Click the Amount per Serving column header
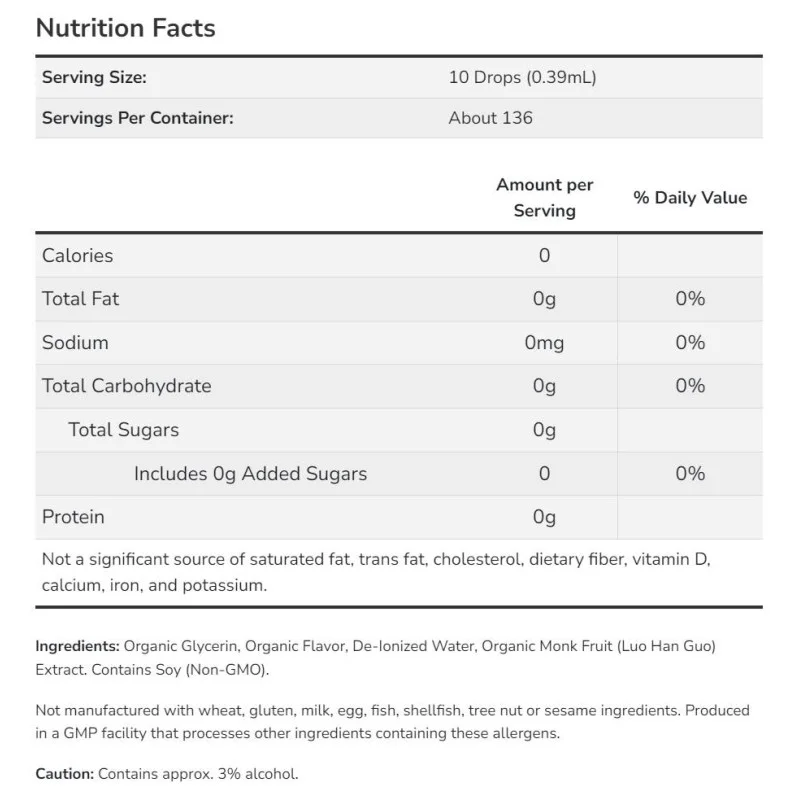 point(544,197)
